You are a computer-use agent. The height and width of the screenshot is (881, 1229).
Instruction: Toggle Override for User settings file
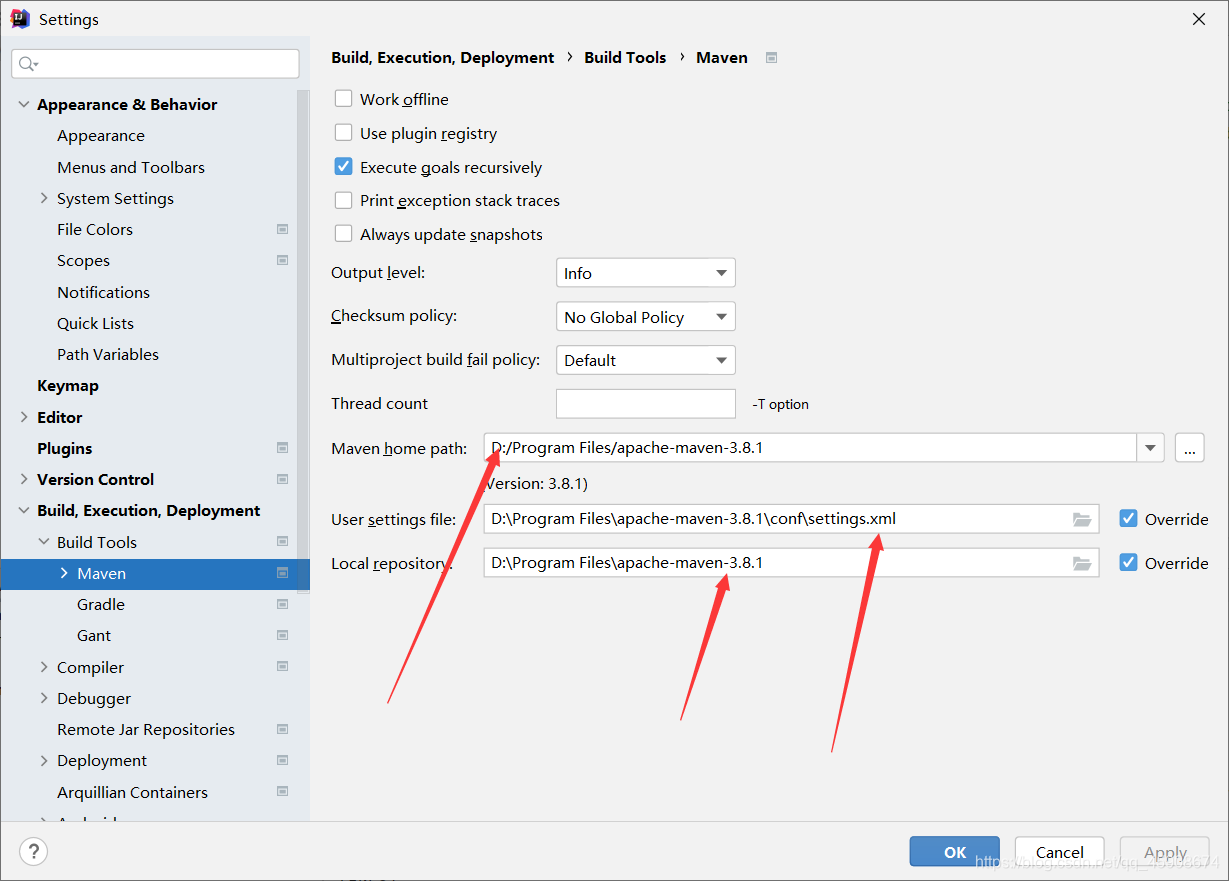click(1129, 519)
